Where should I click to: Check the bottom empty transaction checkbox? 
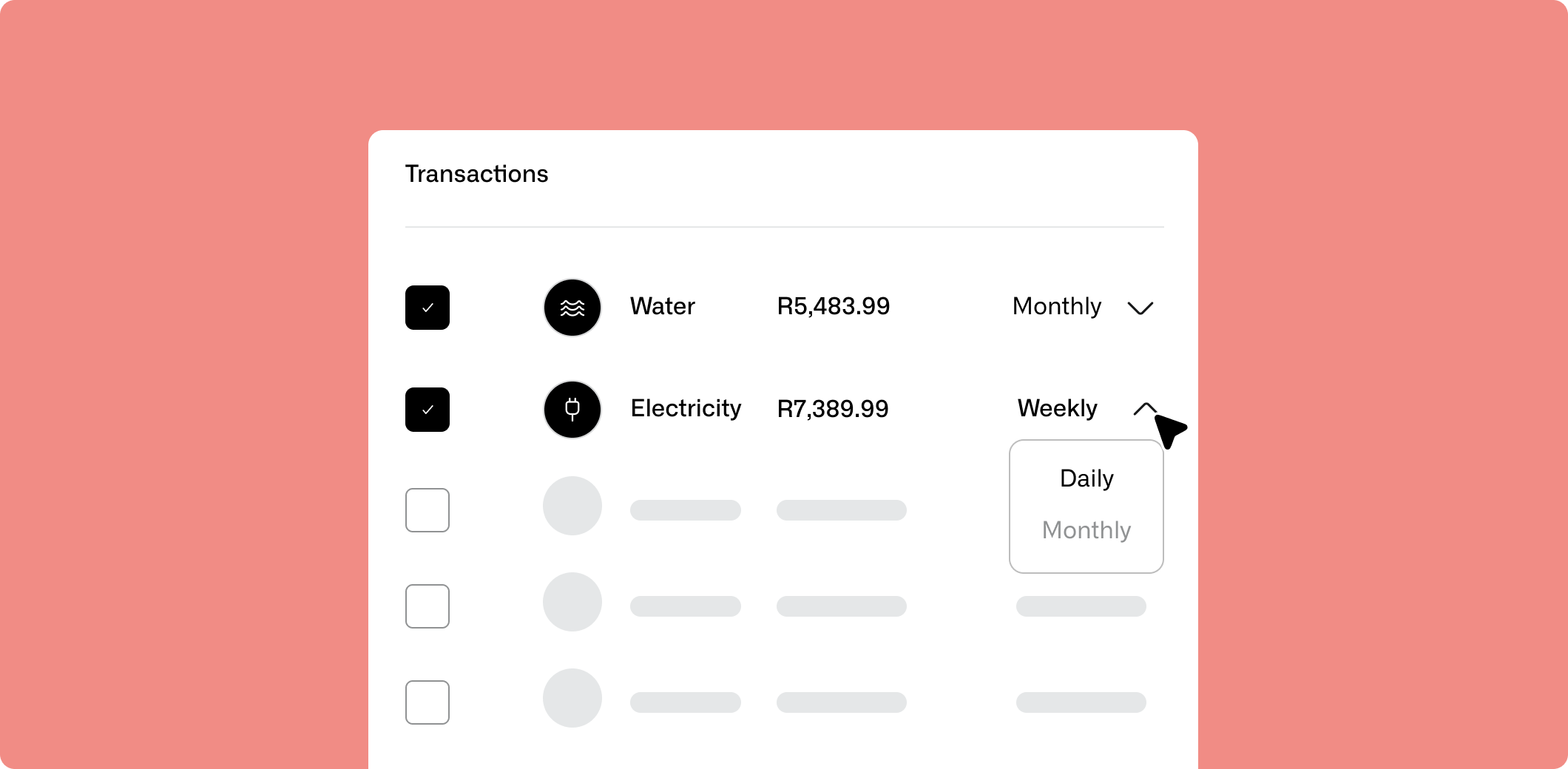[427, 702]
